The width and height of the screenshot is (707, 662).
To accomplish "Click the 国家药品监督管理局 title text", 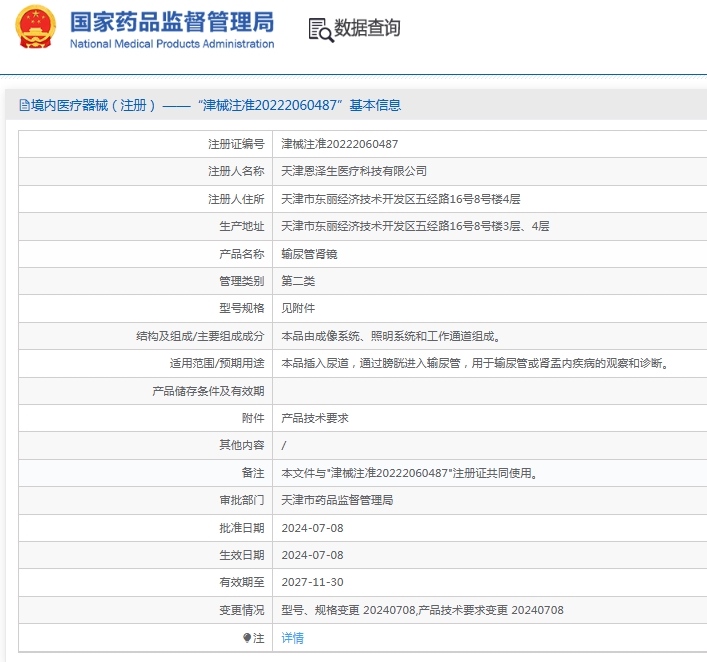I will 172,22.
